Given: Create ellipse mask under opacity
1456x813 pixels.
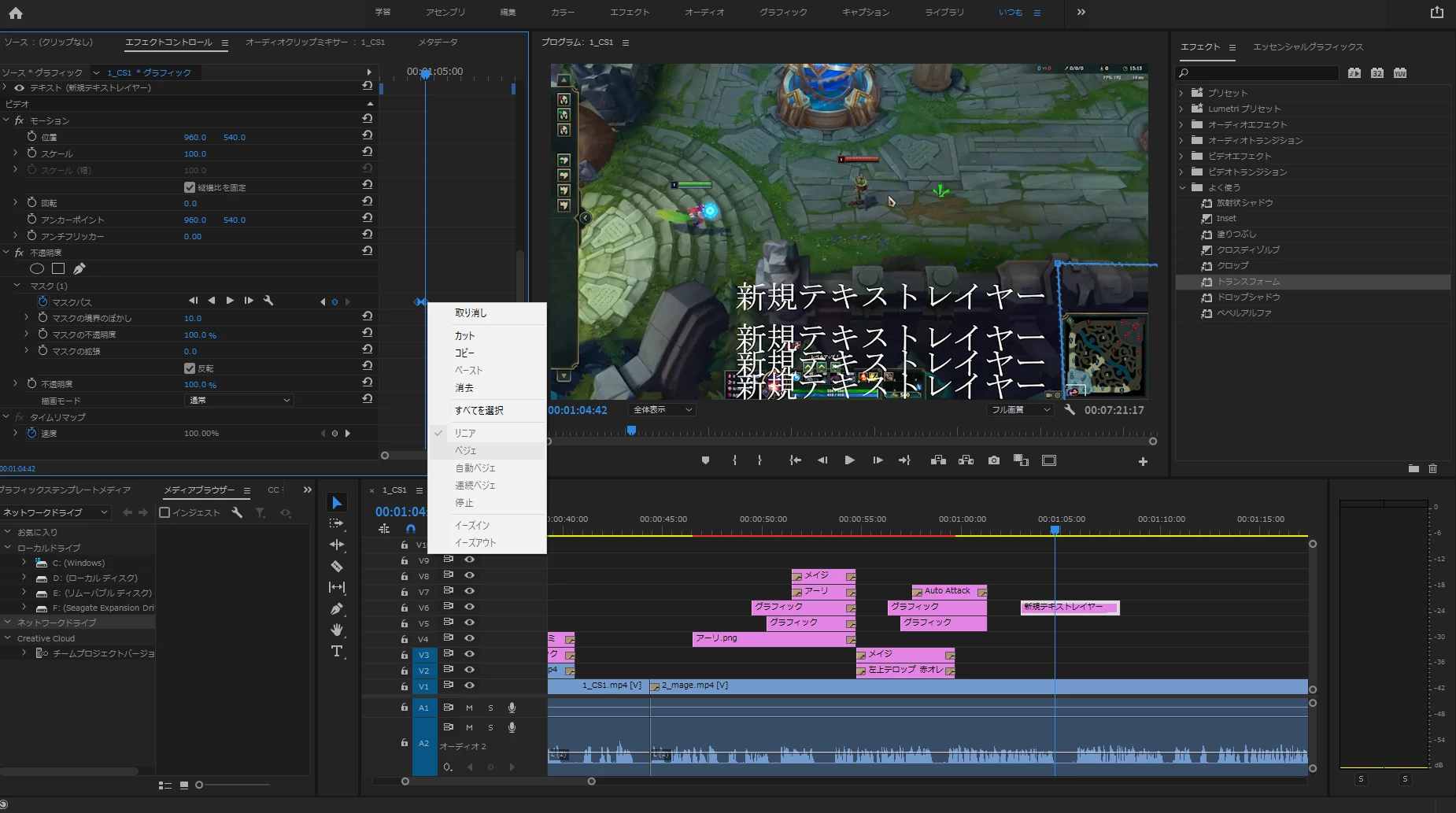Looking at the screenshot, I should [x=37, y=268].
